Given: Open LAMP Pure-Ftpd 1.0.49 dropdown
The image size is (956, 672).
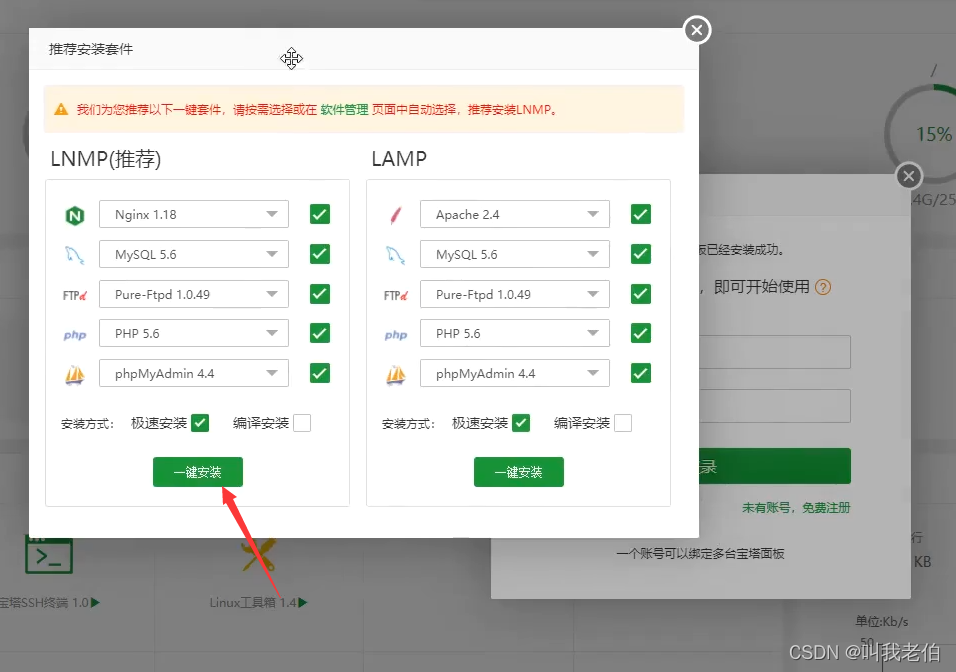Looking at the screenshot, I should (x=515, y=294).
